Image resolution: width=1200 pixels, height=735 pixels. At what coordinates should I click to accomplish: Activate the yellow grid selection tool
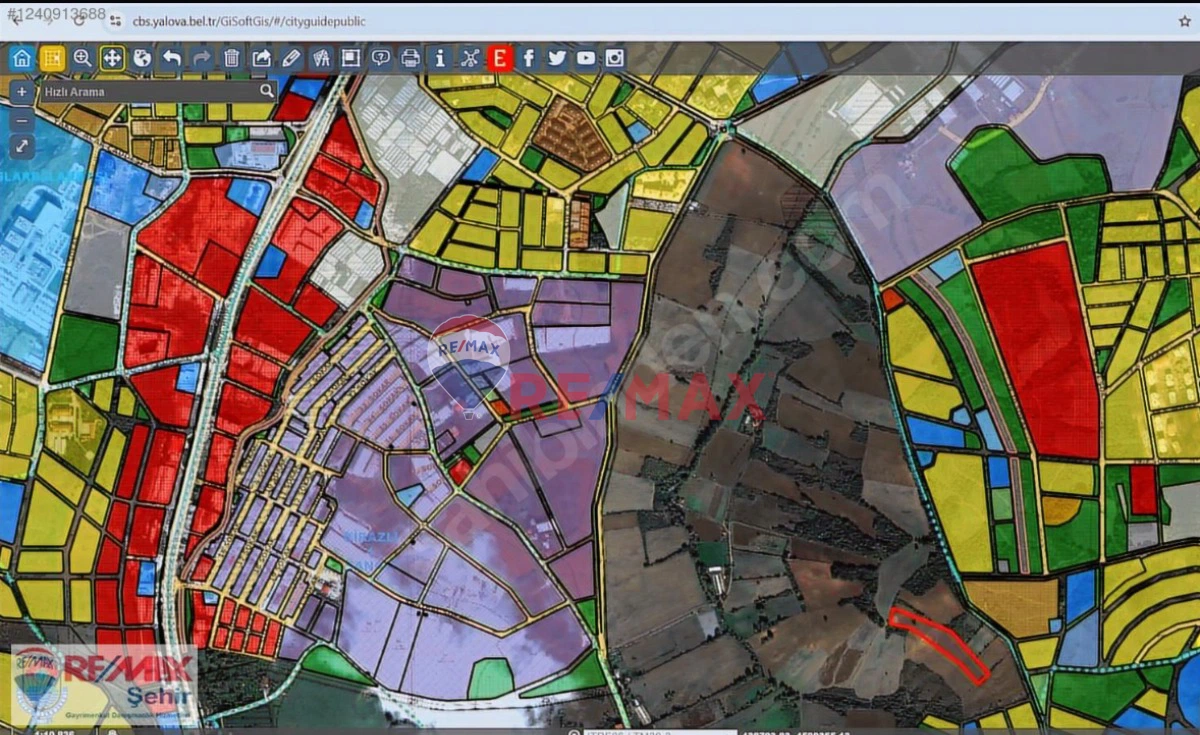coord(52,58)
